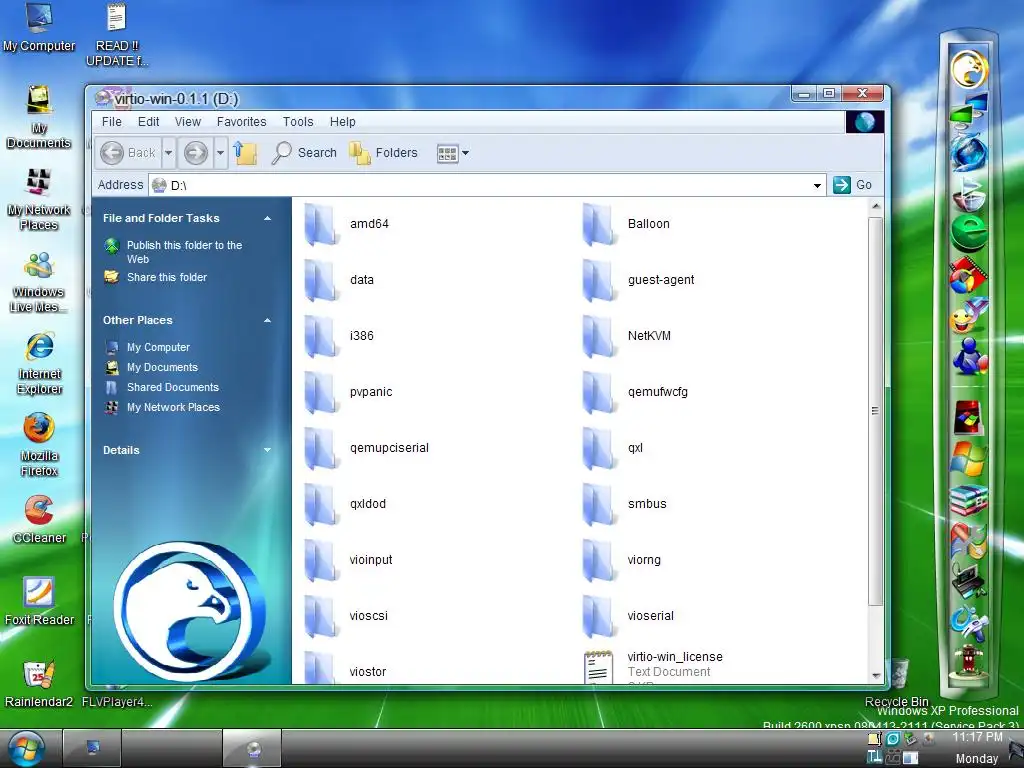Click the Start orb button
1024x768 pixels.
click(26, 749)
